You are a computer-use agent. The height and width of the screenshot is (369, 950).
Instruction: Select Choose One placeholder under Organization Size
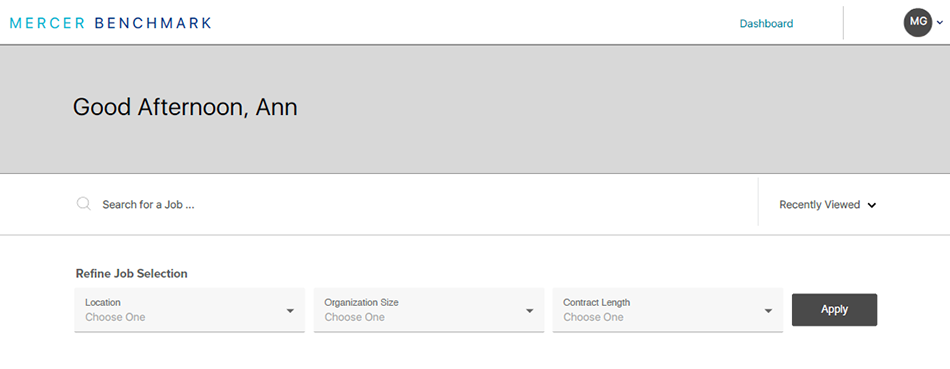pyautogui.click(x=354, y=317)
